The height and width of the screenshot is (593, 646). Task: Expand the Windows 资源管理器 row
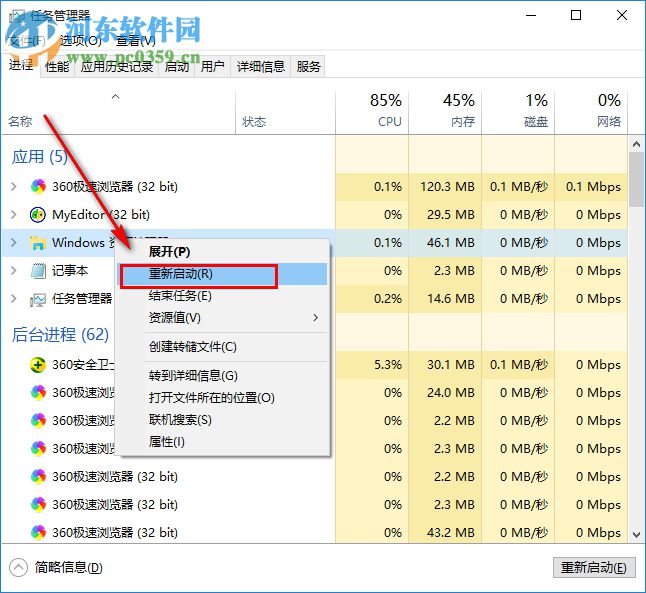click(x=14, y=243)
